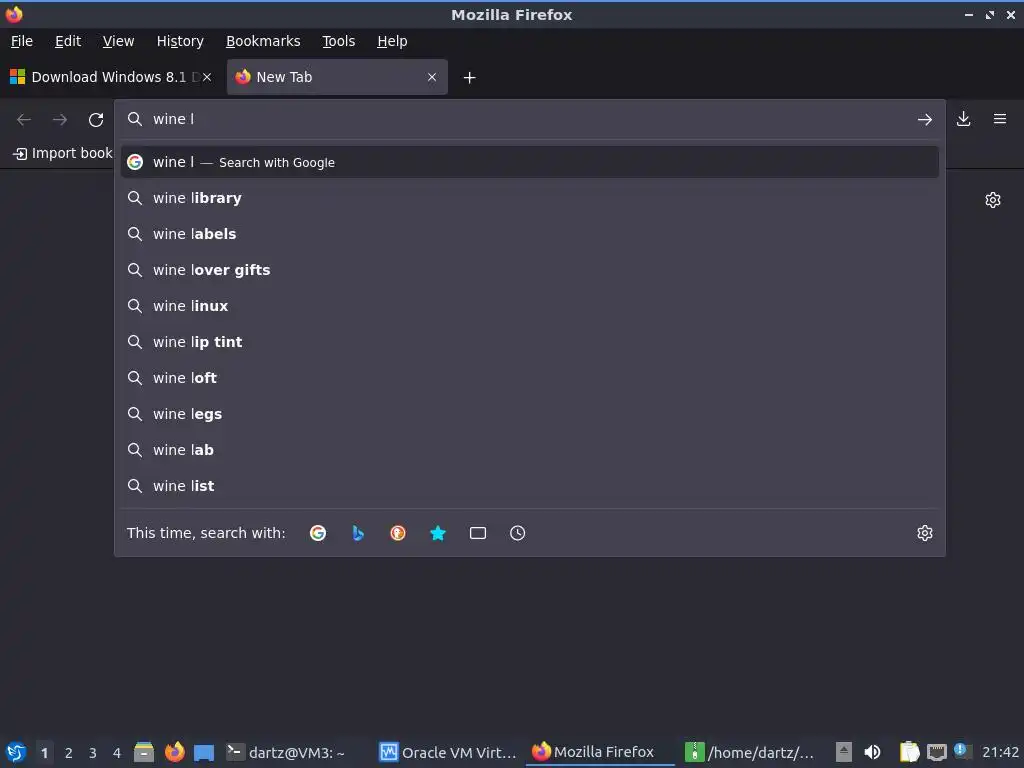The height and width of the screenshot is (768, 1024).
Task: Open the system start menu in taskbar
Action: 16,752
